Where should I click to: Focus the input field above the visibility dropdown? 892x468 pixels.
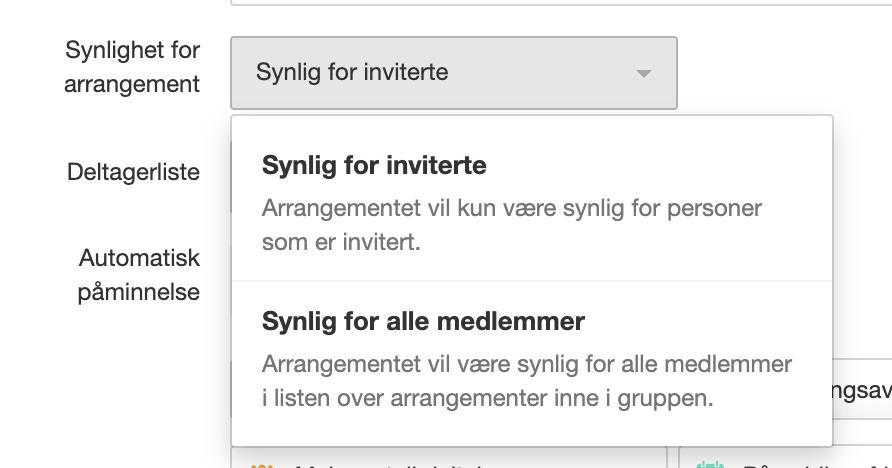pos(561,2)
